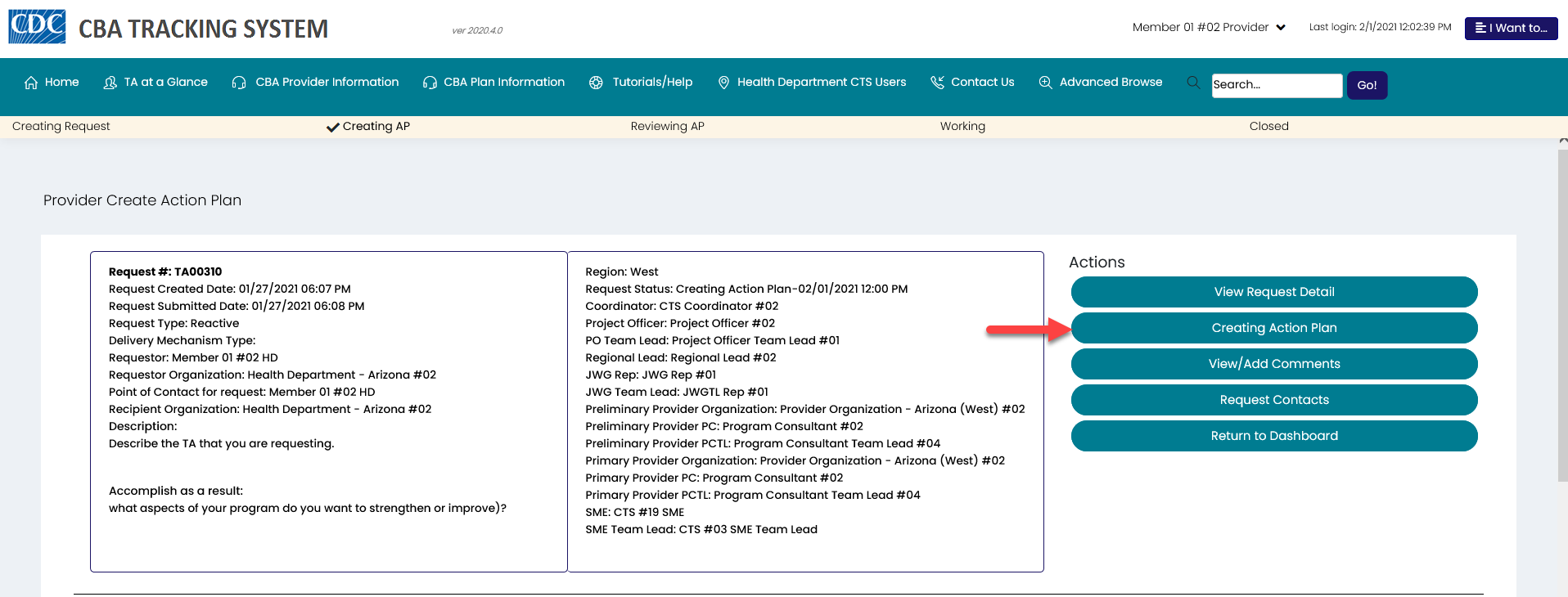
Task: Select the Reviewing AP progress step
Action: click(x=667, y=126)
